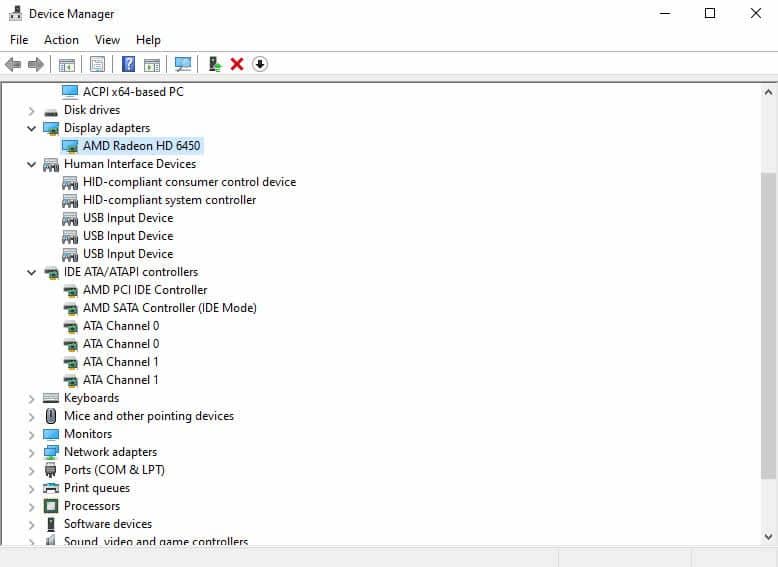Click the IDE ATA/ATAPI controllers category icon
Screen dimensions: 778x567
[x=51, y=272]
